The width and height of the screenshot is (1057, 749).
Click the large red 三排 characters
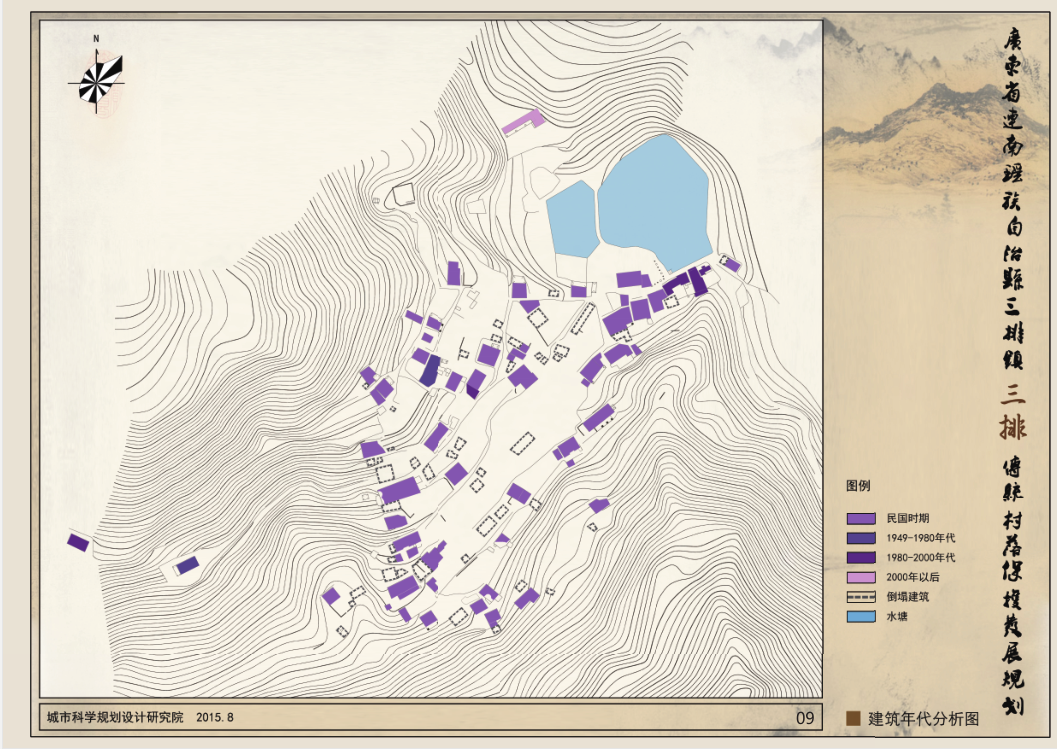(1012, 412)
